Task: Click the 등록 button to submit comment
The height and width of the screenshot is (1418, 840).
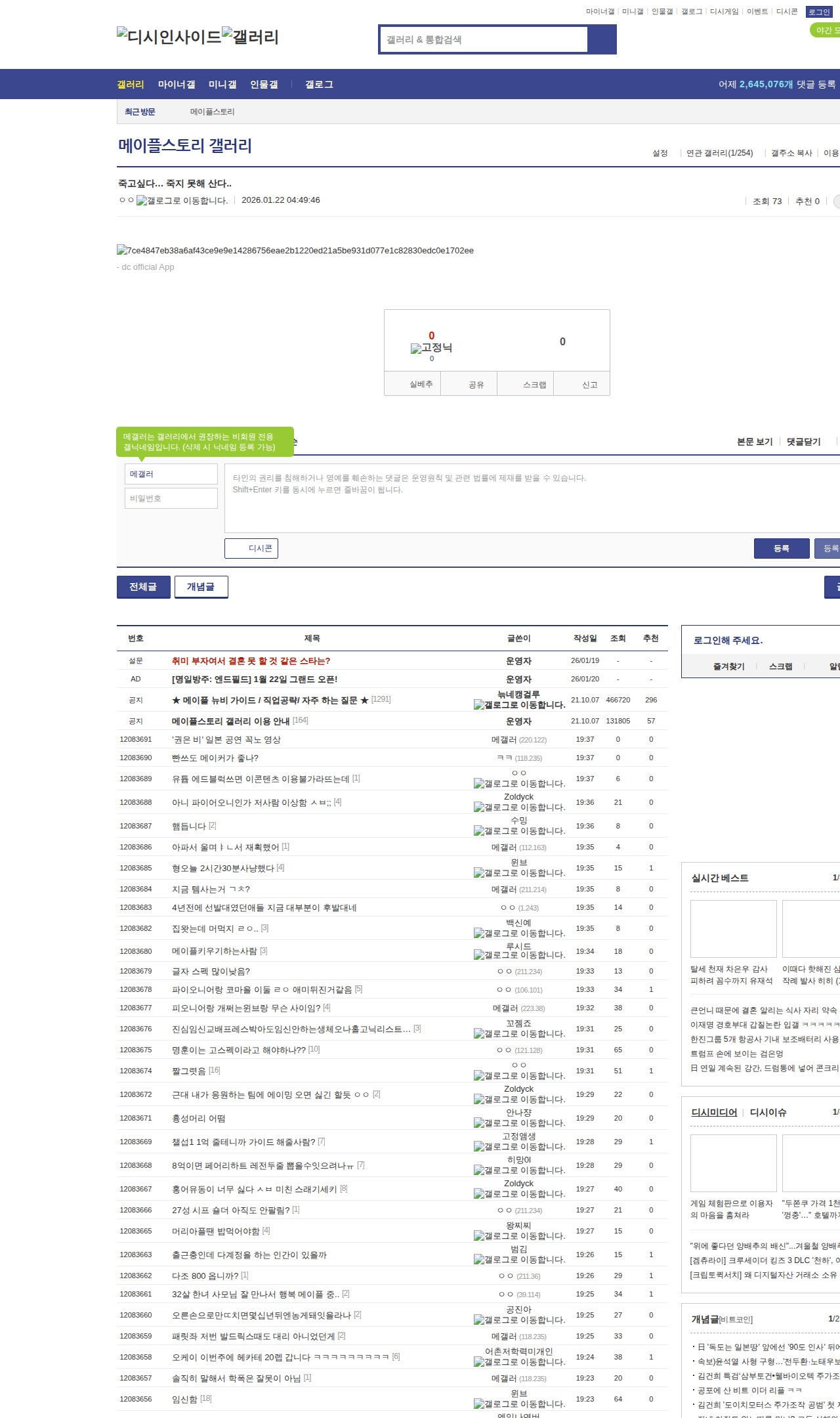Action: [x=781, y=548]
